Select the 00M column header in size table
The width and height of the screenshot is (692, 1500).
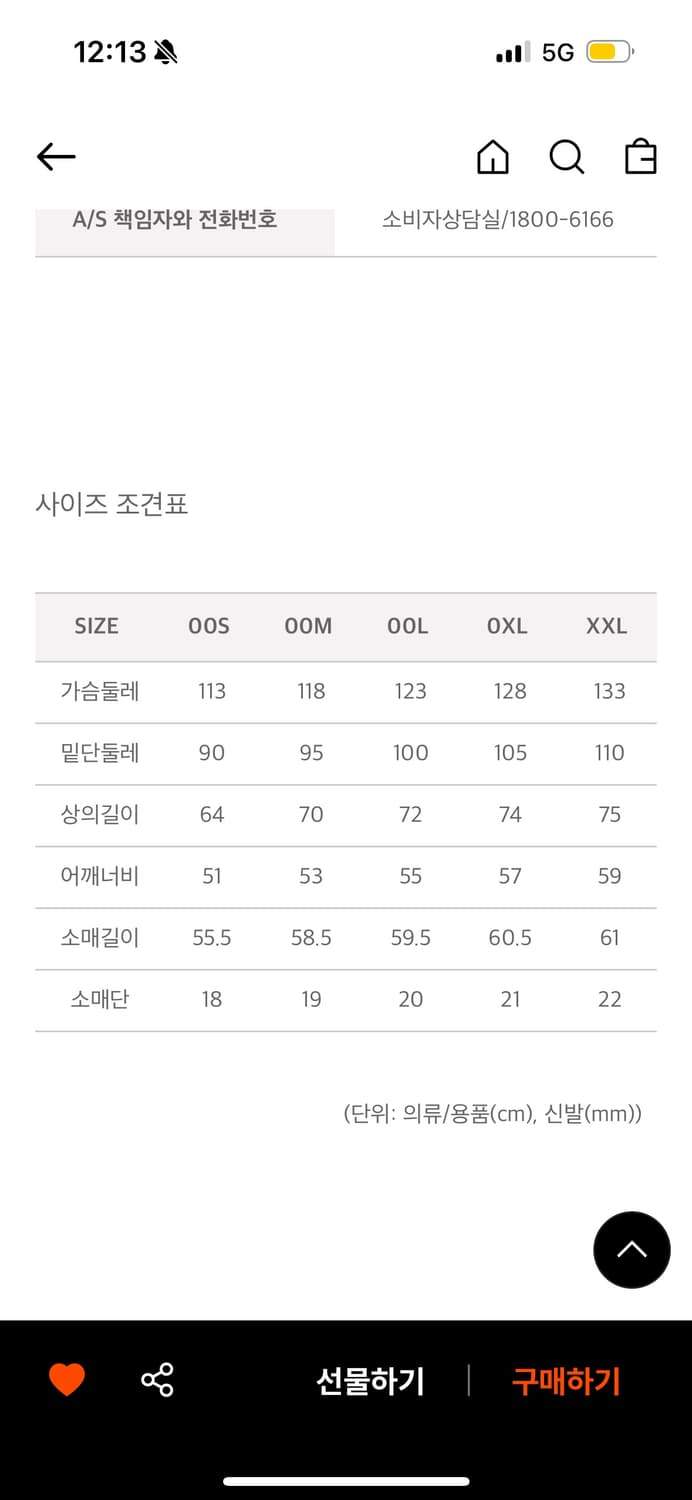coord(310,627)
